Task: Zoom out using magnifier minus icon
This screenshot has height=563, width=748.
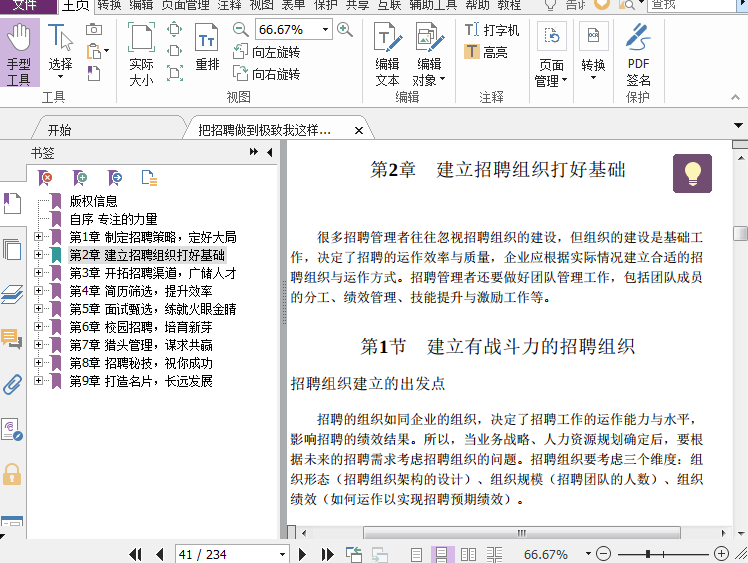Action: [240, 30]
